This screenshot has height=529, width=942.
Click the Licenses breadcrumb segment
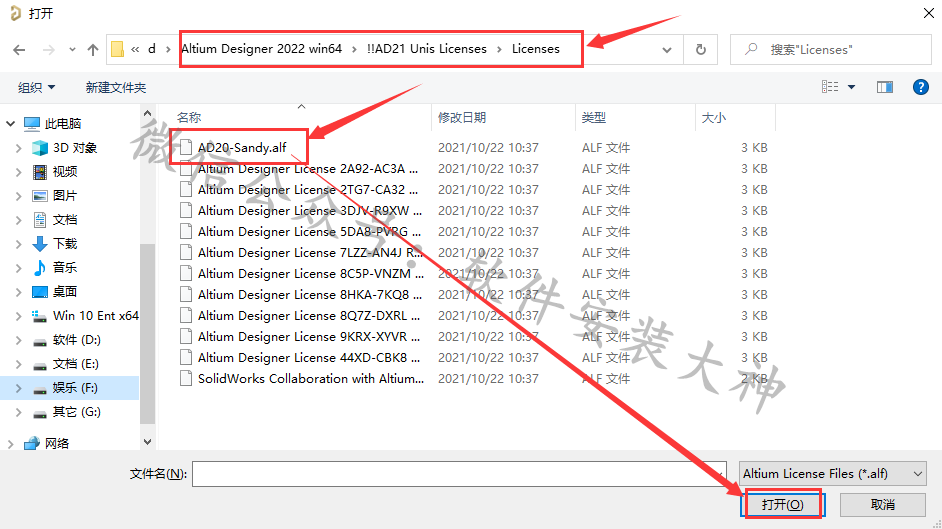535,49
